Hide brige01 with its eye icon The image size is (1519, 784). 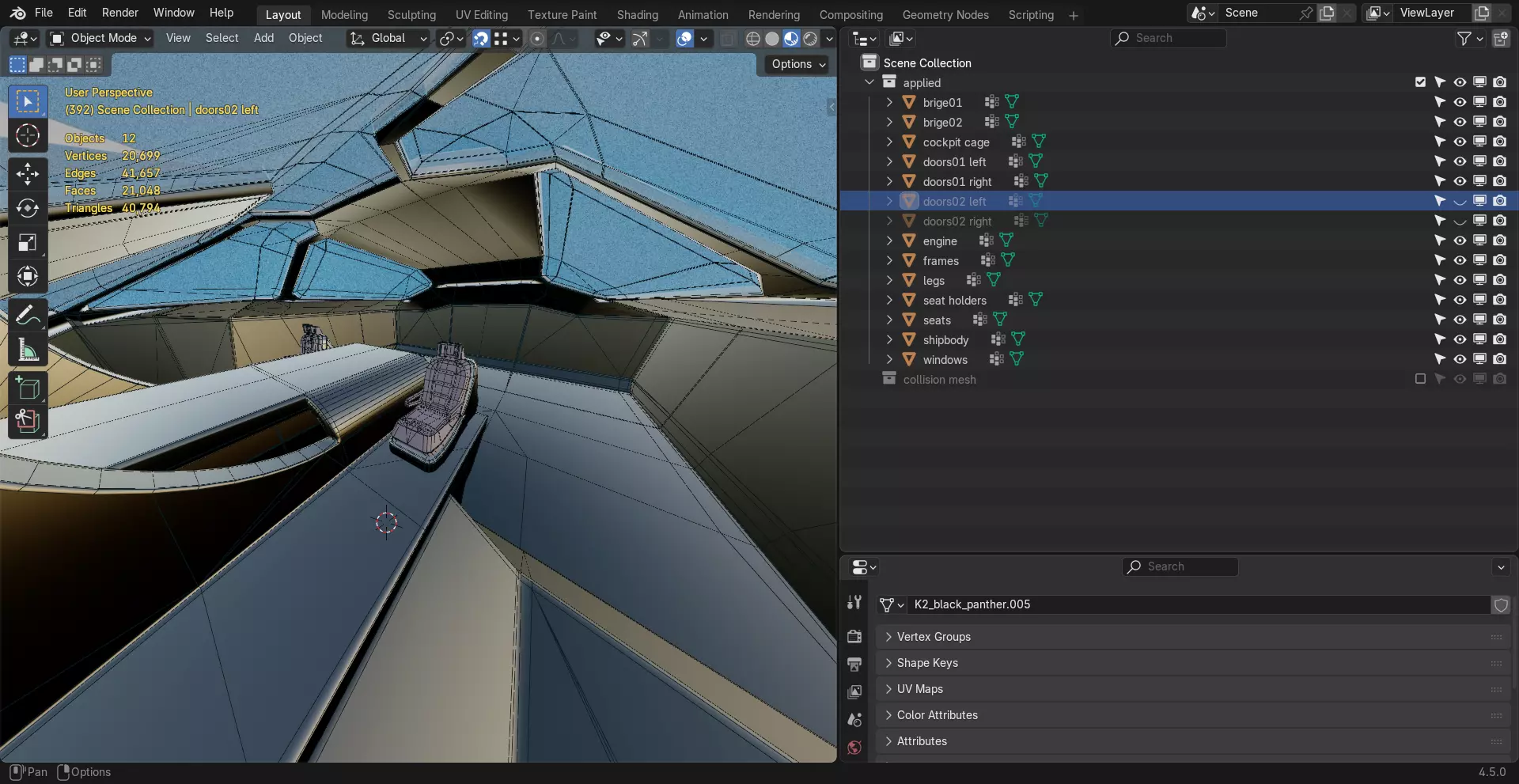(1460, 102)
